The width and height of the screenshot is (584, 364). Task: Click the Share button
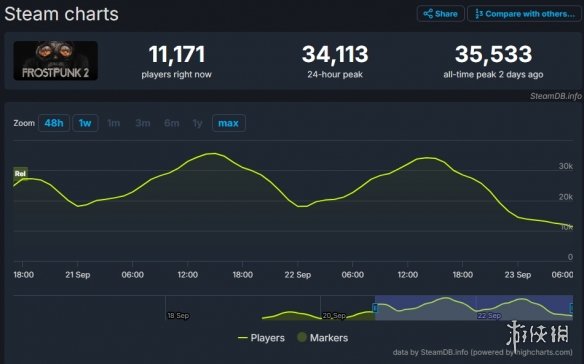(x=441, y=14)
